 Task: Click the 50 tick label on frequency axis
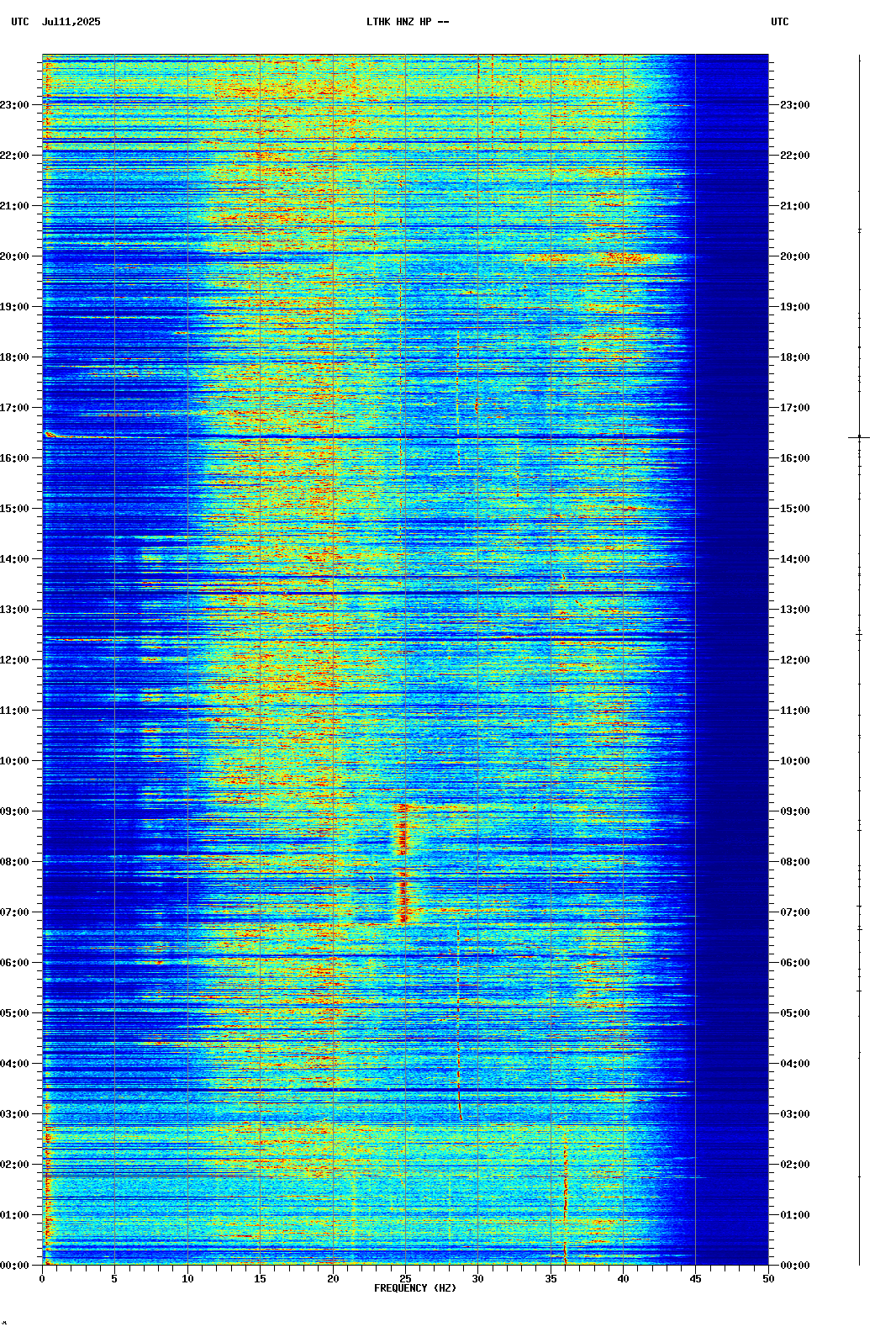[768, 1279]
